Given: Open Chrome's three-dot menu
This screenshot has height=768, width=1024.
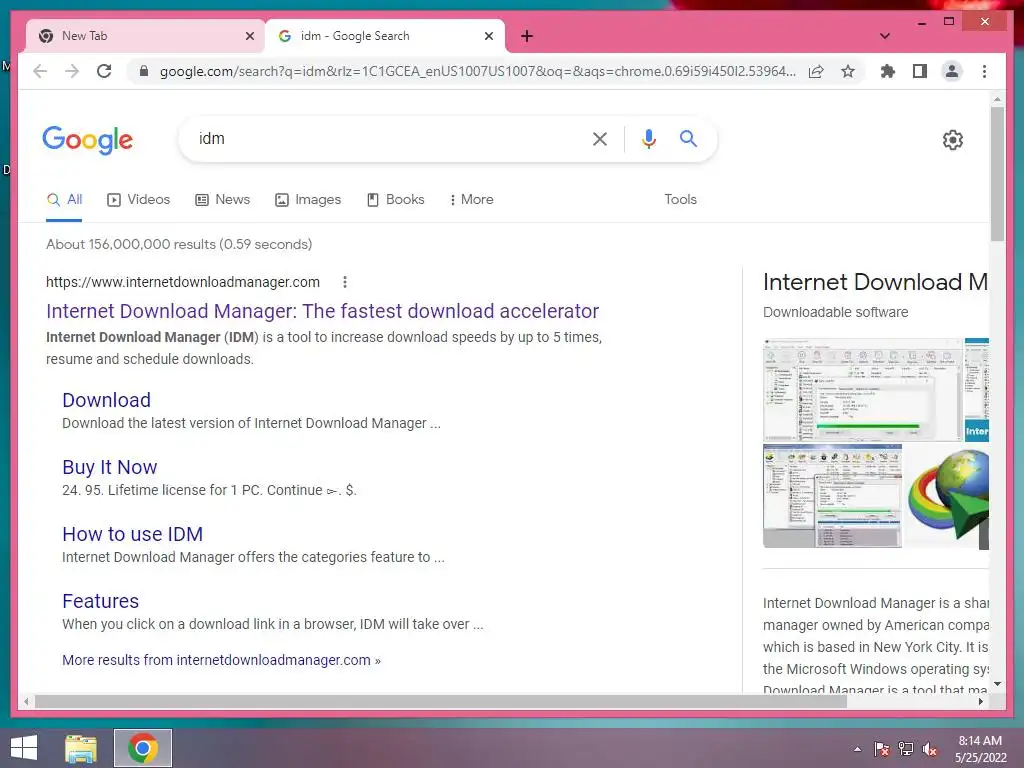Looking at the screenshot, I should 984,71.
